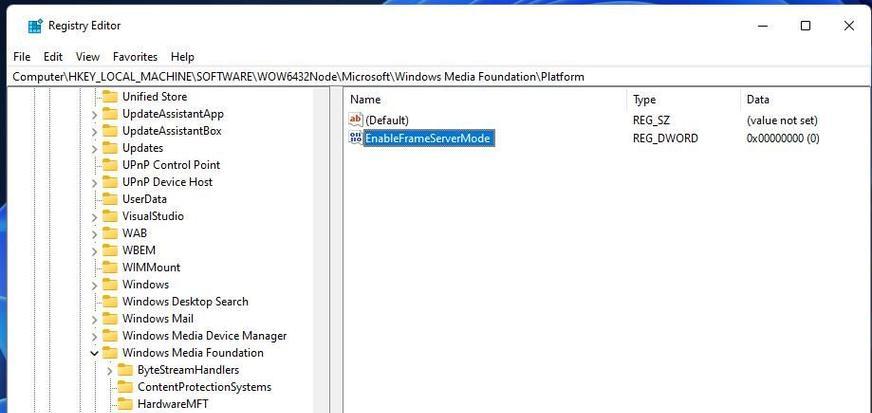The height and width of the screenshot is (413, 872).
Task: Select the UserData folder icon
Action: [110, 199]
